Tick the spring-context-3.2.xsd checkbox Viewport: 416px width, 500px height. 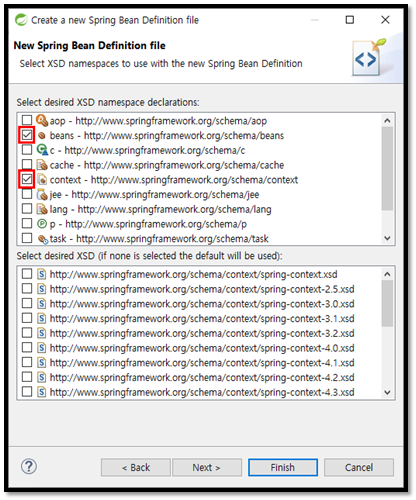click(27, 333)
